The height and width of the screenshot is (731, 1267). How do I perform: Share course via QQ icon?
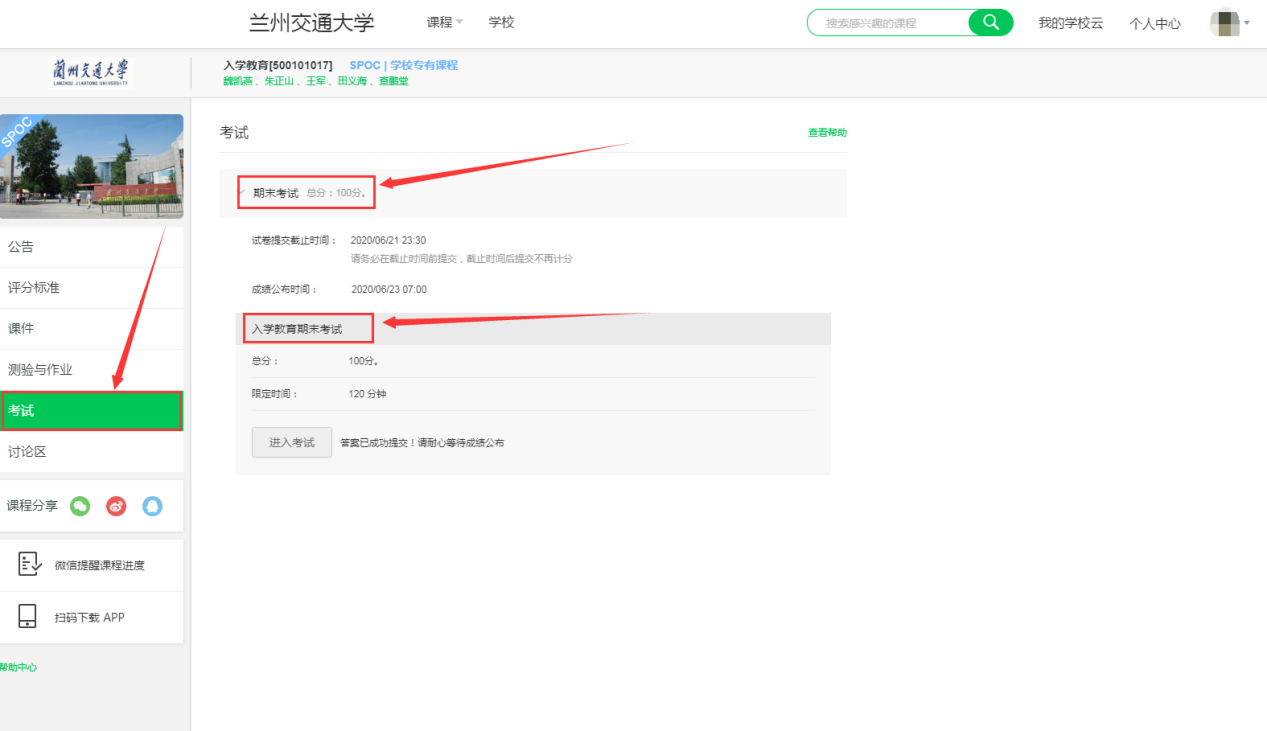click(x=152, y=506)
